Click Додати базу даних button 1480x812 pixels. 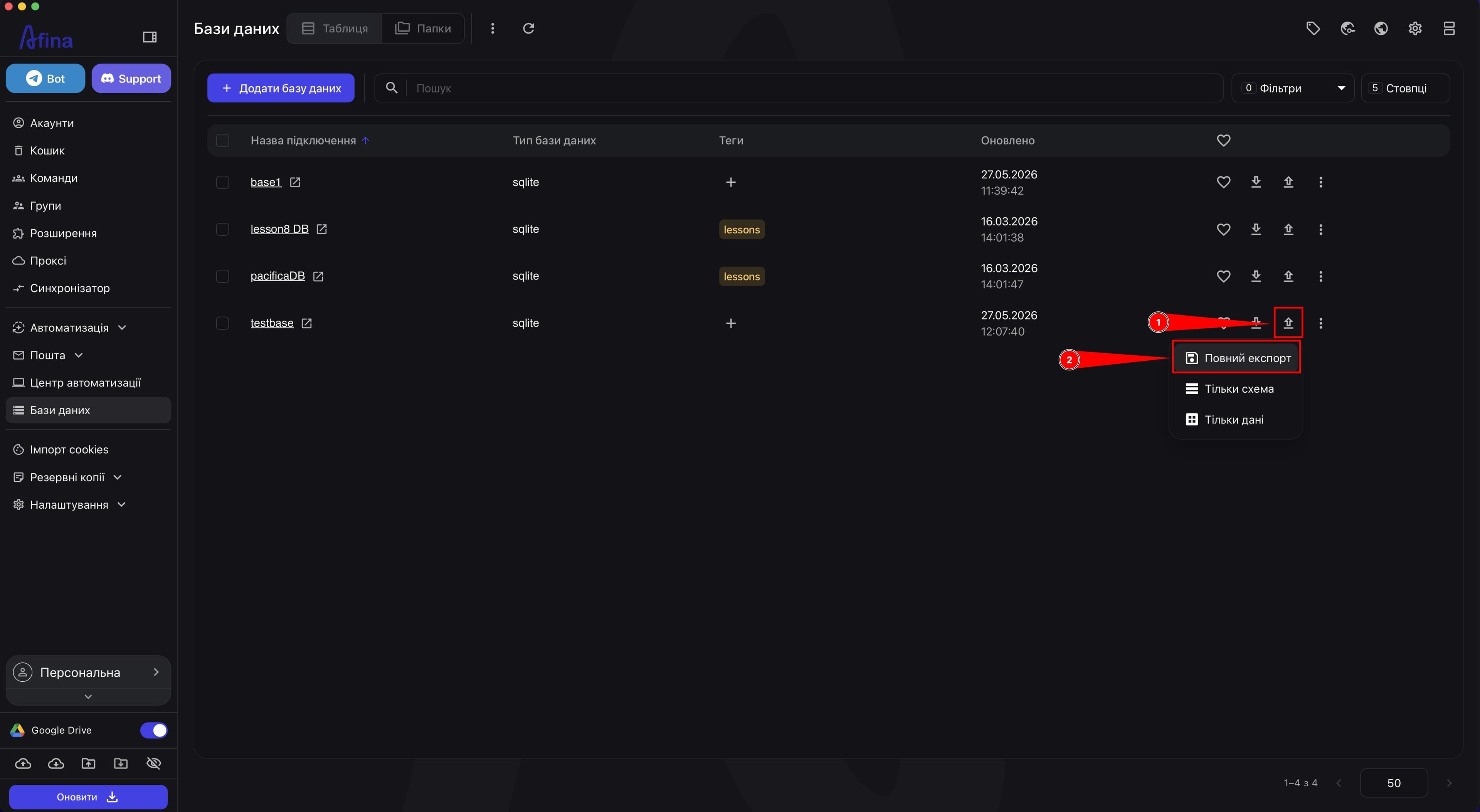[x=281, y=88]
